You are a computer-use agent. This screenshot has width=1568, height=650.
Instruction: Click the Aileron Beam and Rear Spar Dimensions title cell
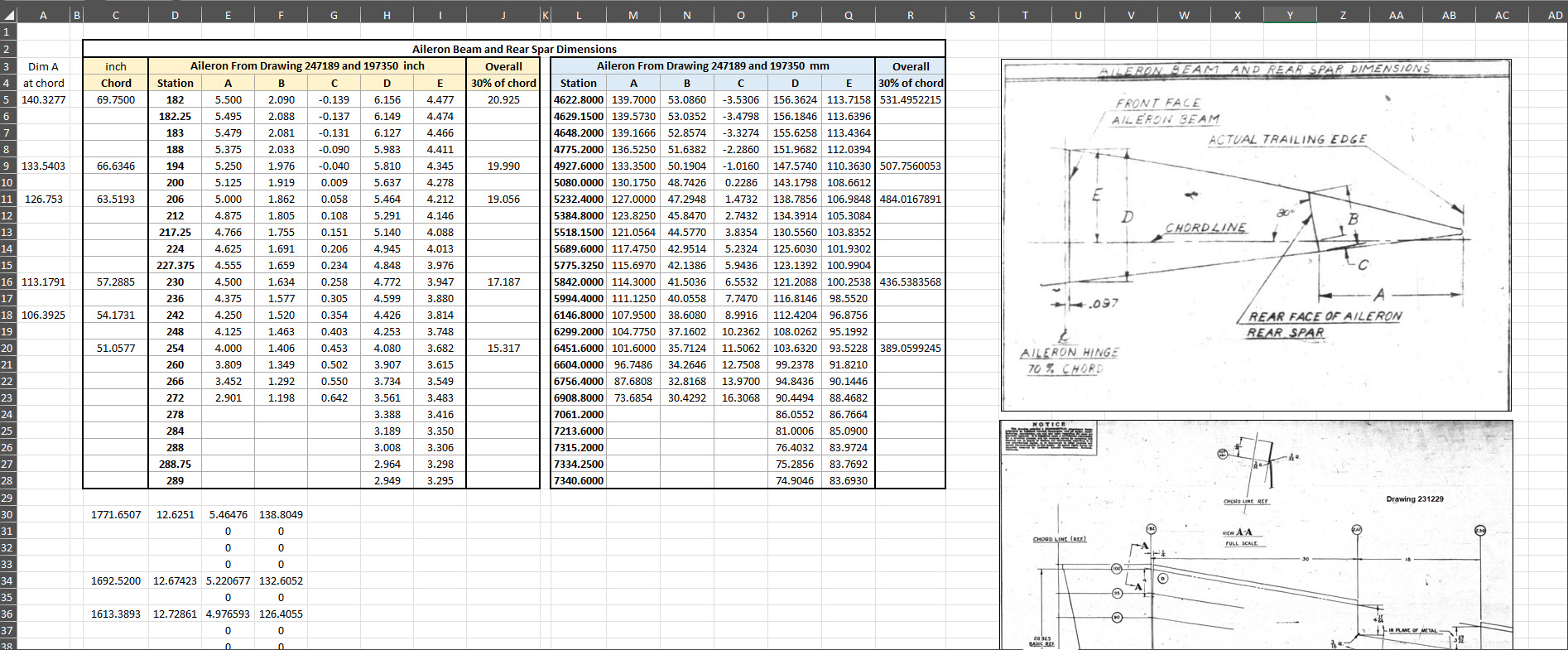[x=513, y=49]
